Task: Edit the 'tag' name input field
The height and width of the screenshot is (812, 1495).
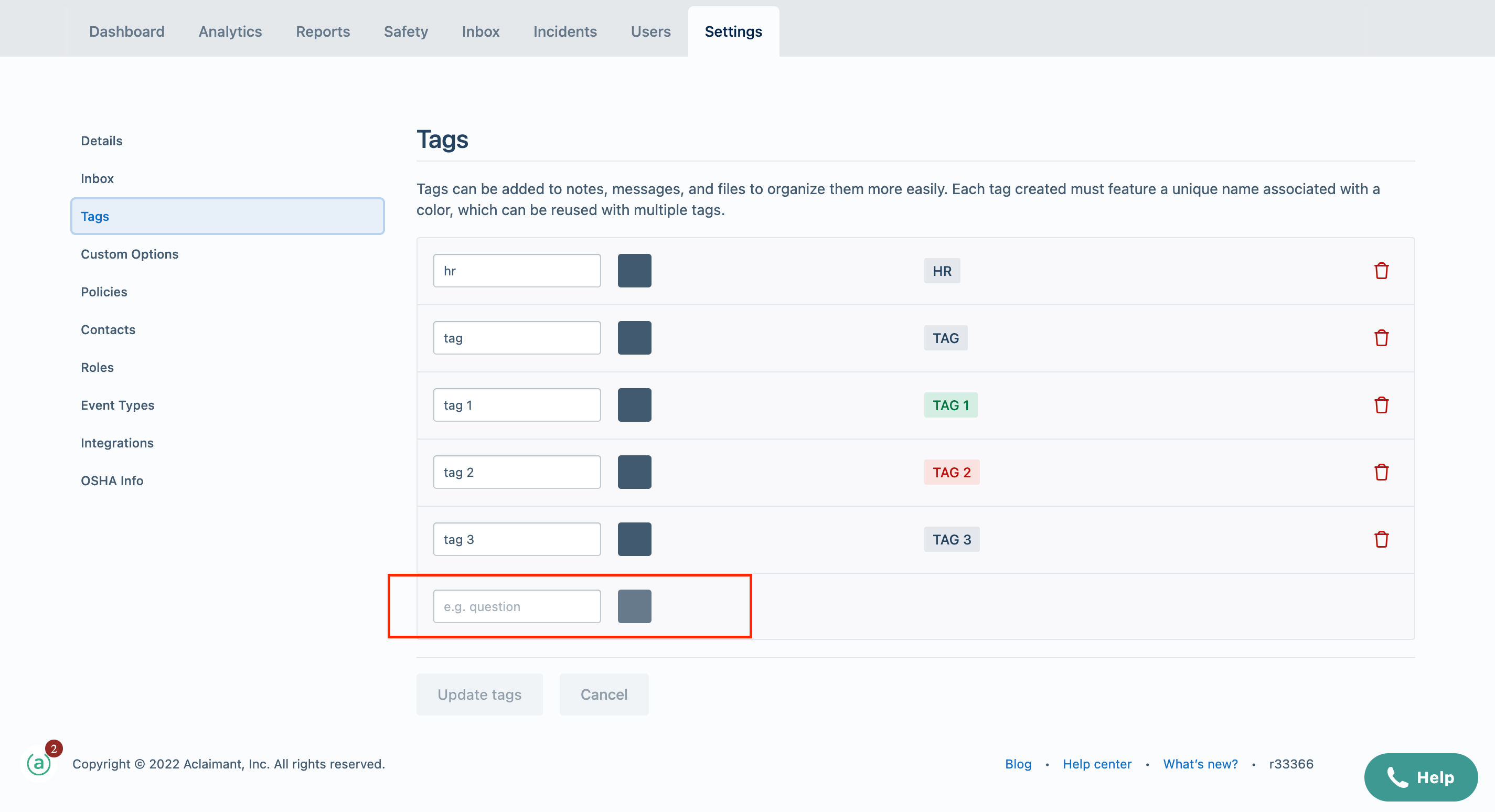Action: pyautogui.click(x=517, y=338)
